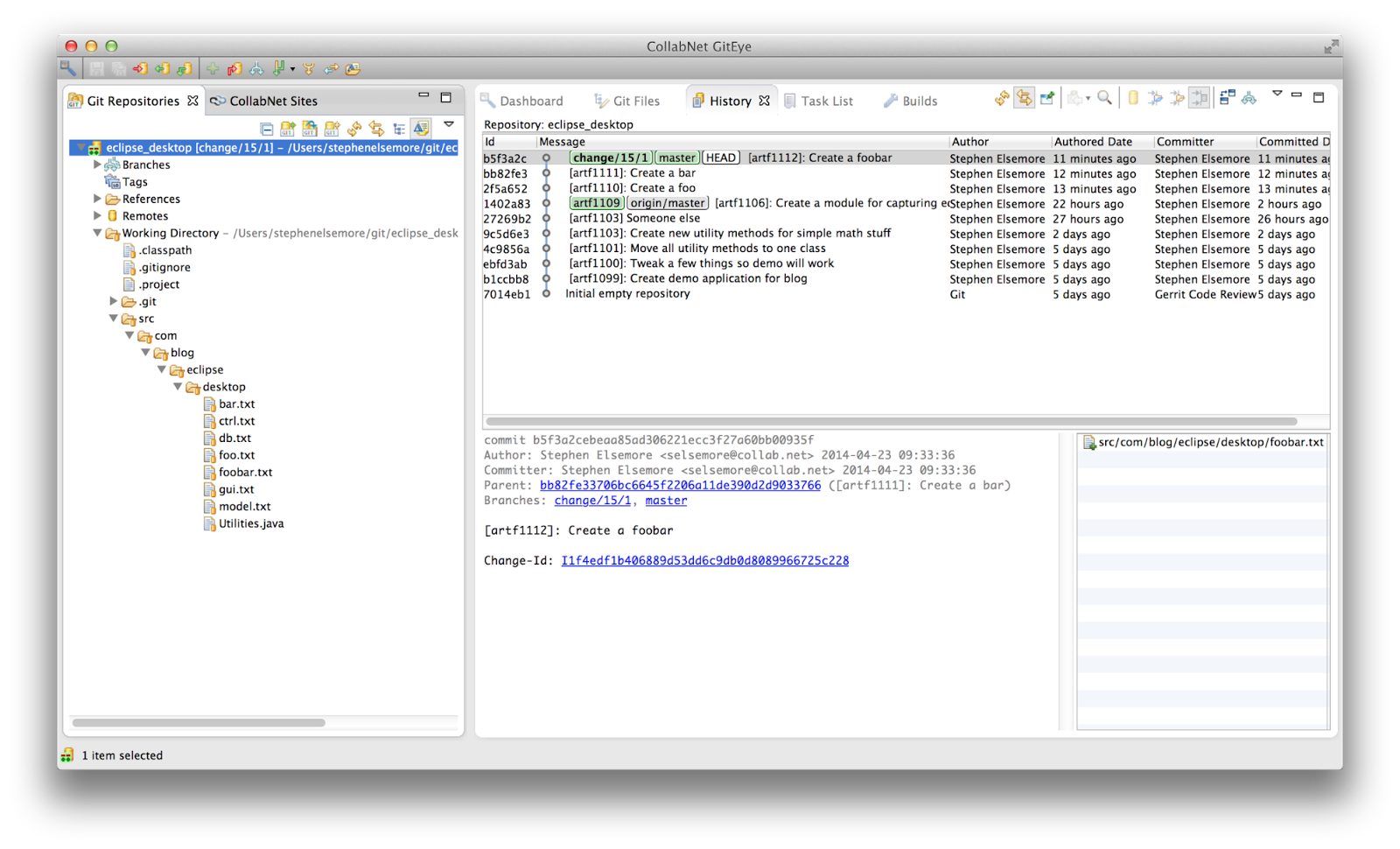Toggle the highlighted link arrows icon in History
Image resolution: width=1400 pixels, height=849 pixels.
[x=1024, y=98]
